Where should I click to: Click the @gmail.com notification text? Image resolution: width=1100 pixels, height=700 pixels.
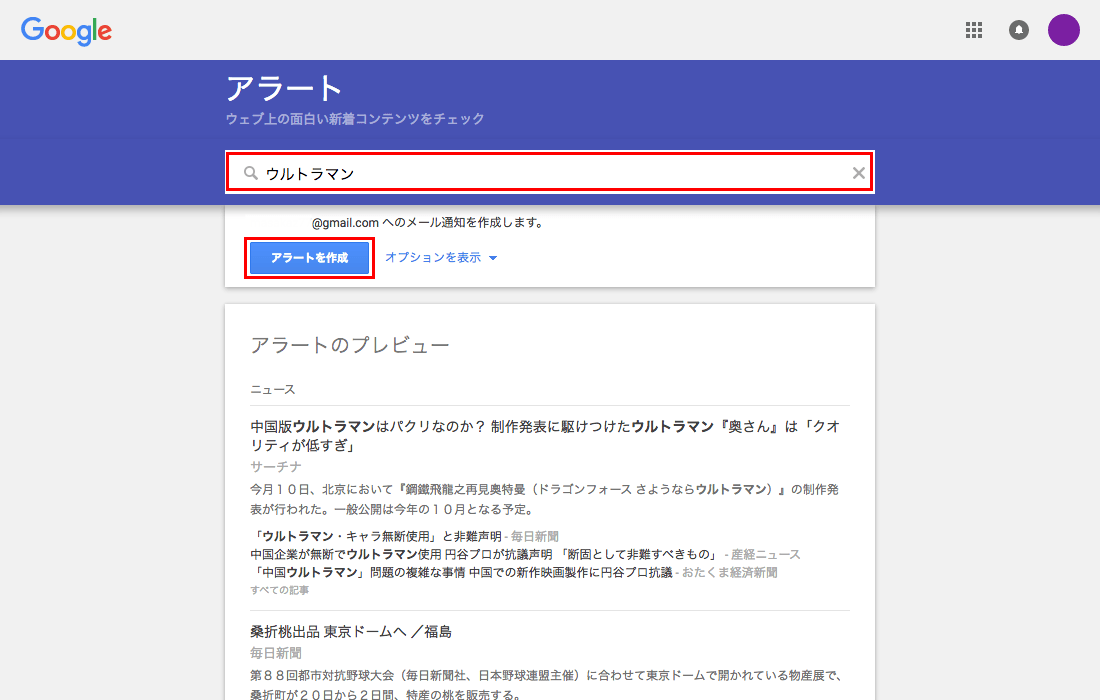pyautogui.click(x=427, y=222)
